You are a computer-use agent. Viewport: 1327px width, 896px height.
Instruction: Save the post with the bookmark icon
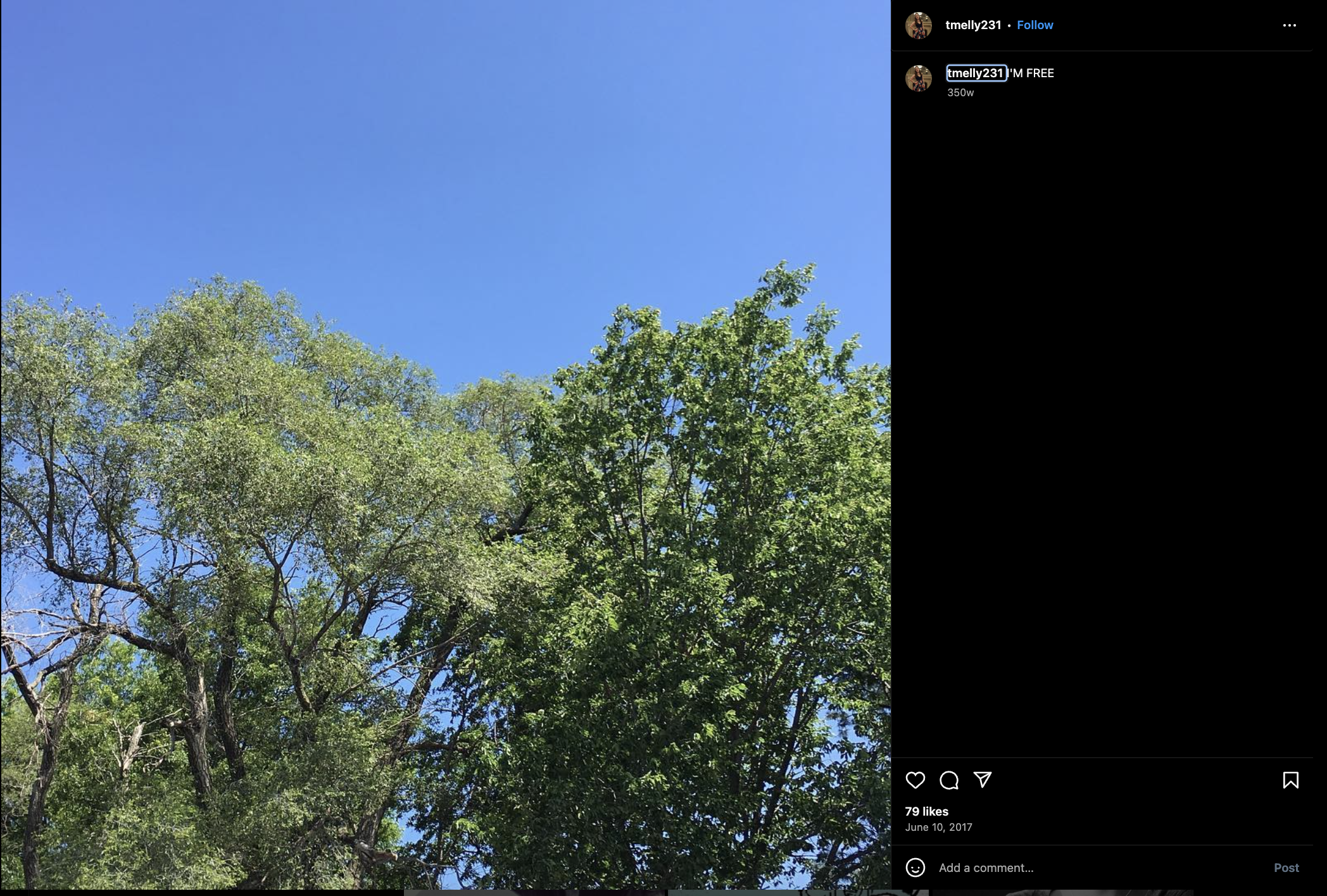(1290, 780)
